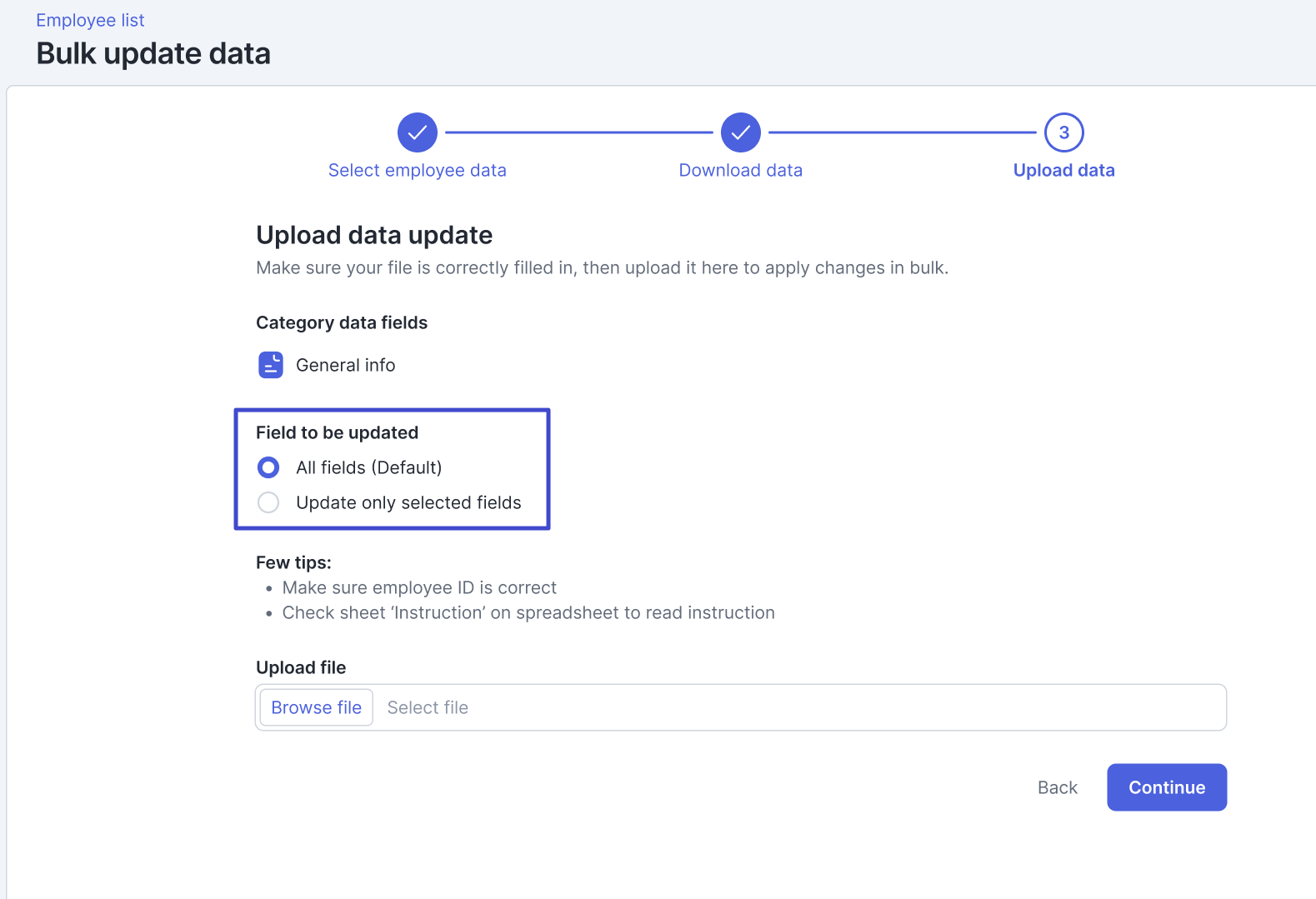Click the step two checkmark circle

(740, 132)
